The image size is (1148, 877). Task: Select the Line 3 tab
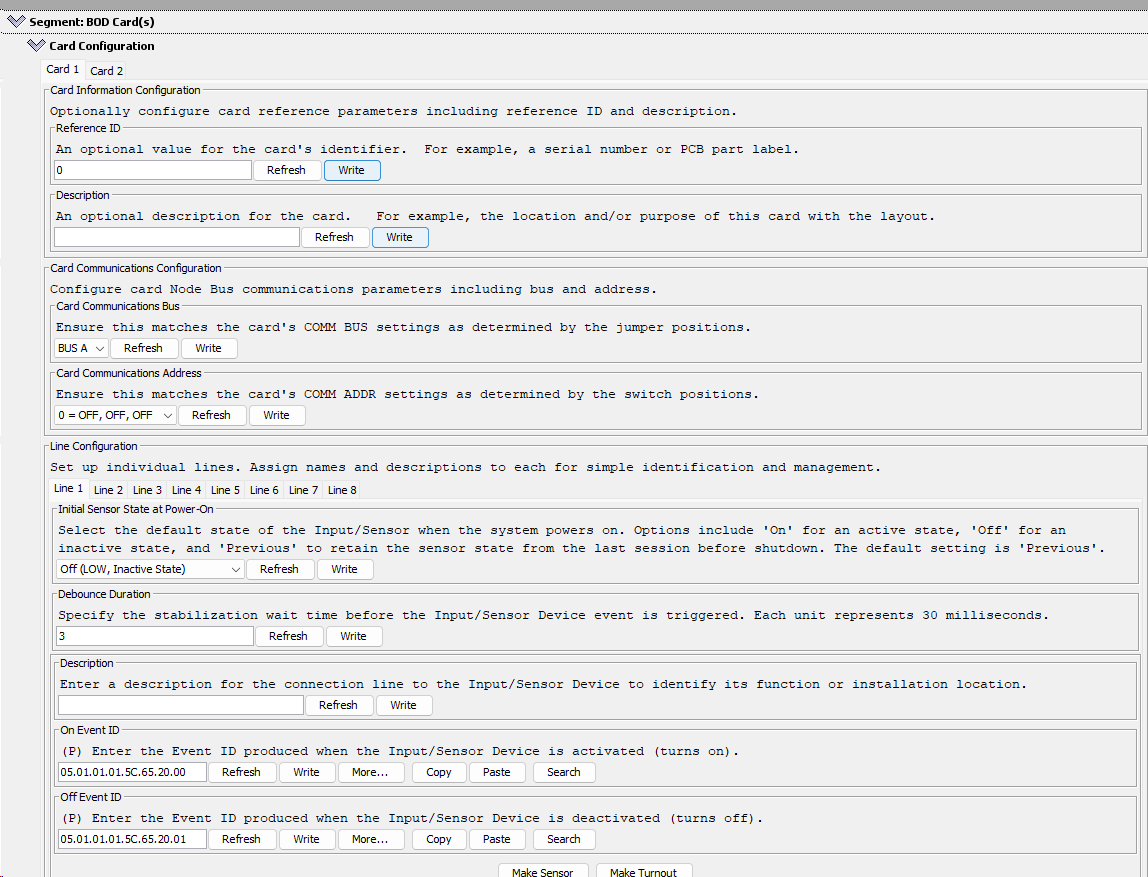pos(147,490)
